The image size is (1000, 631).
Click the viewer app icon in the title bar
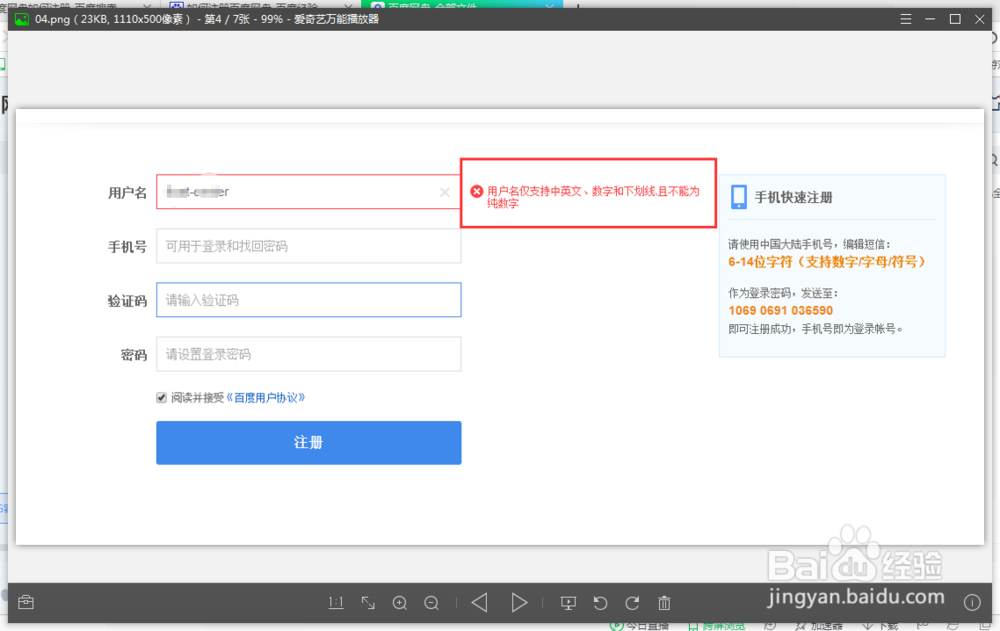[x=22, y=19]
